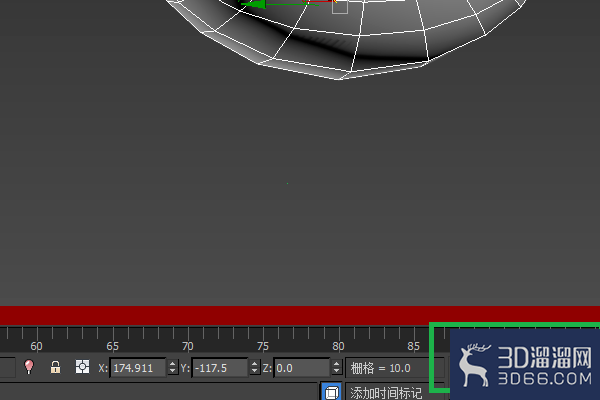The image size is (600, 400).
Task: Decrease X value with spinner down arrow
Action: [173, 371]
